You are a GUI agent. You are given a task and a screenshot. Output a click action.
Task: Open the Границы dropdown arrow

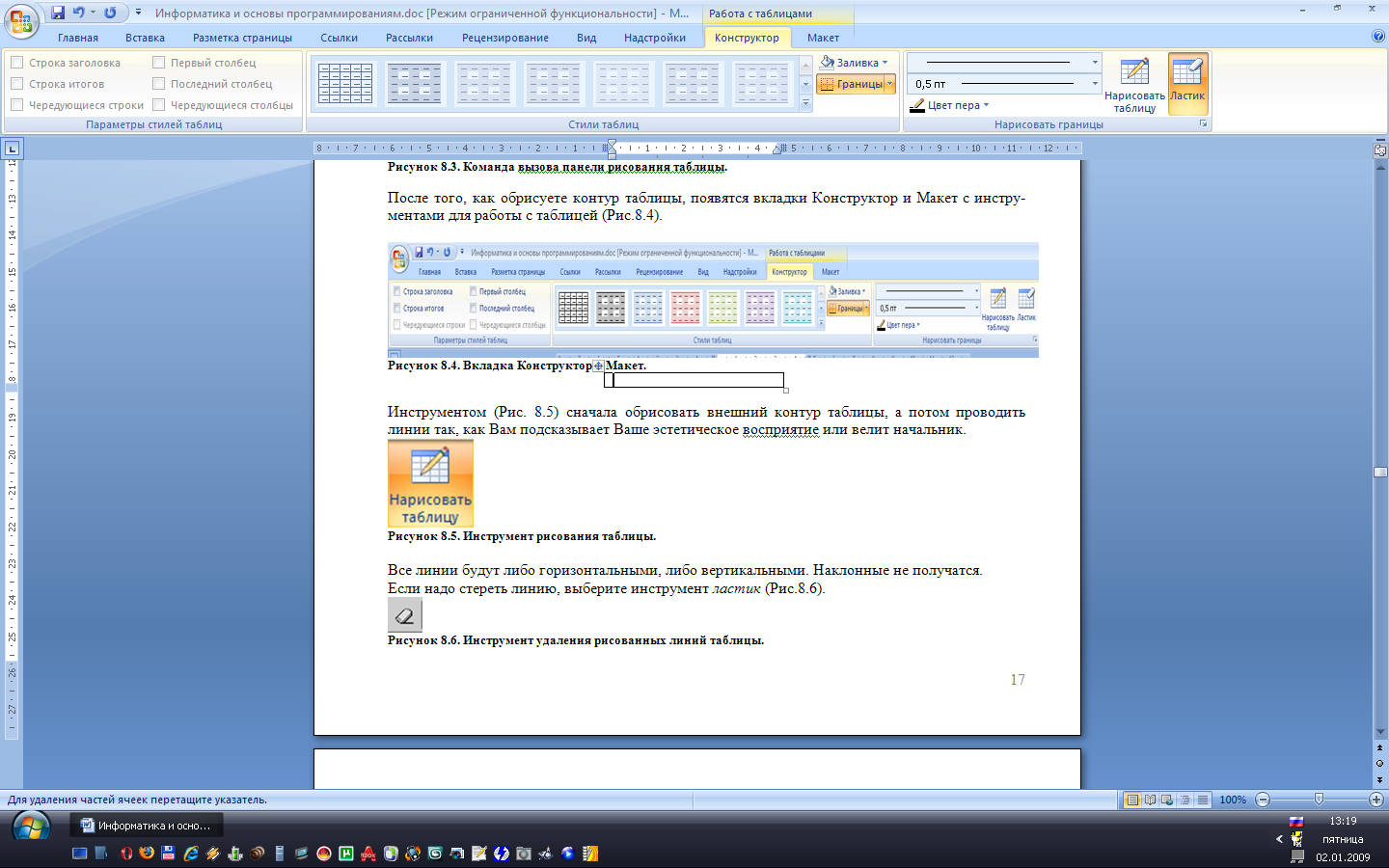pos(889,84)
